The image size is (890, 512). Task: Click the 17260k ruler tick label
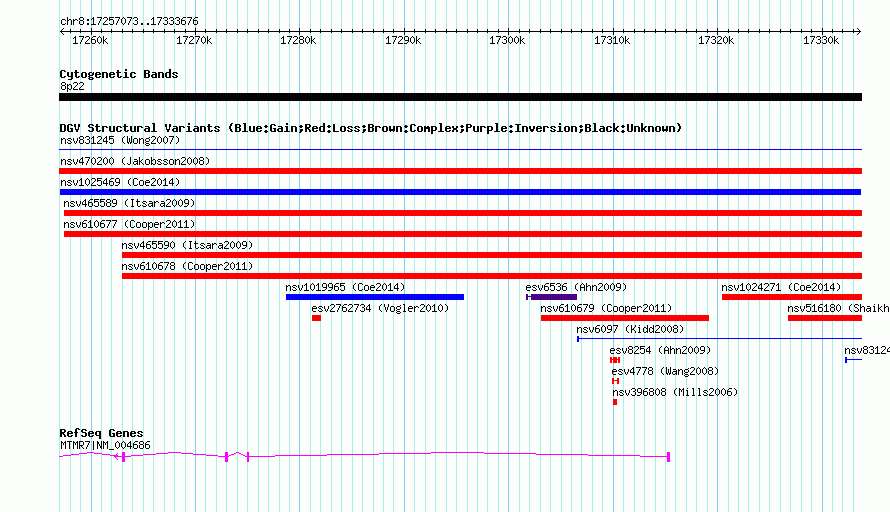click(90, 40)
